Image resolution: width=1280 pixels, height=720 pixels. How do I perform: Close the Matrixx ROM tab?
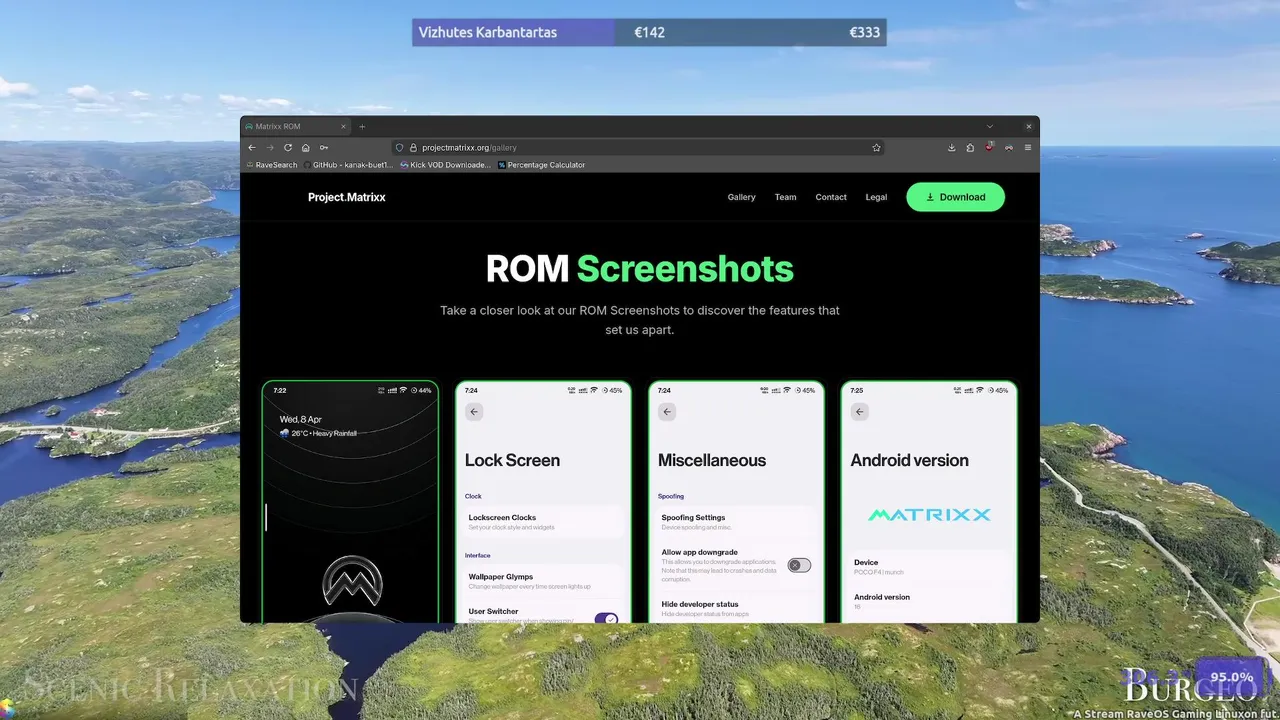click(343, 127)
